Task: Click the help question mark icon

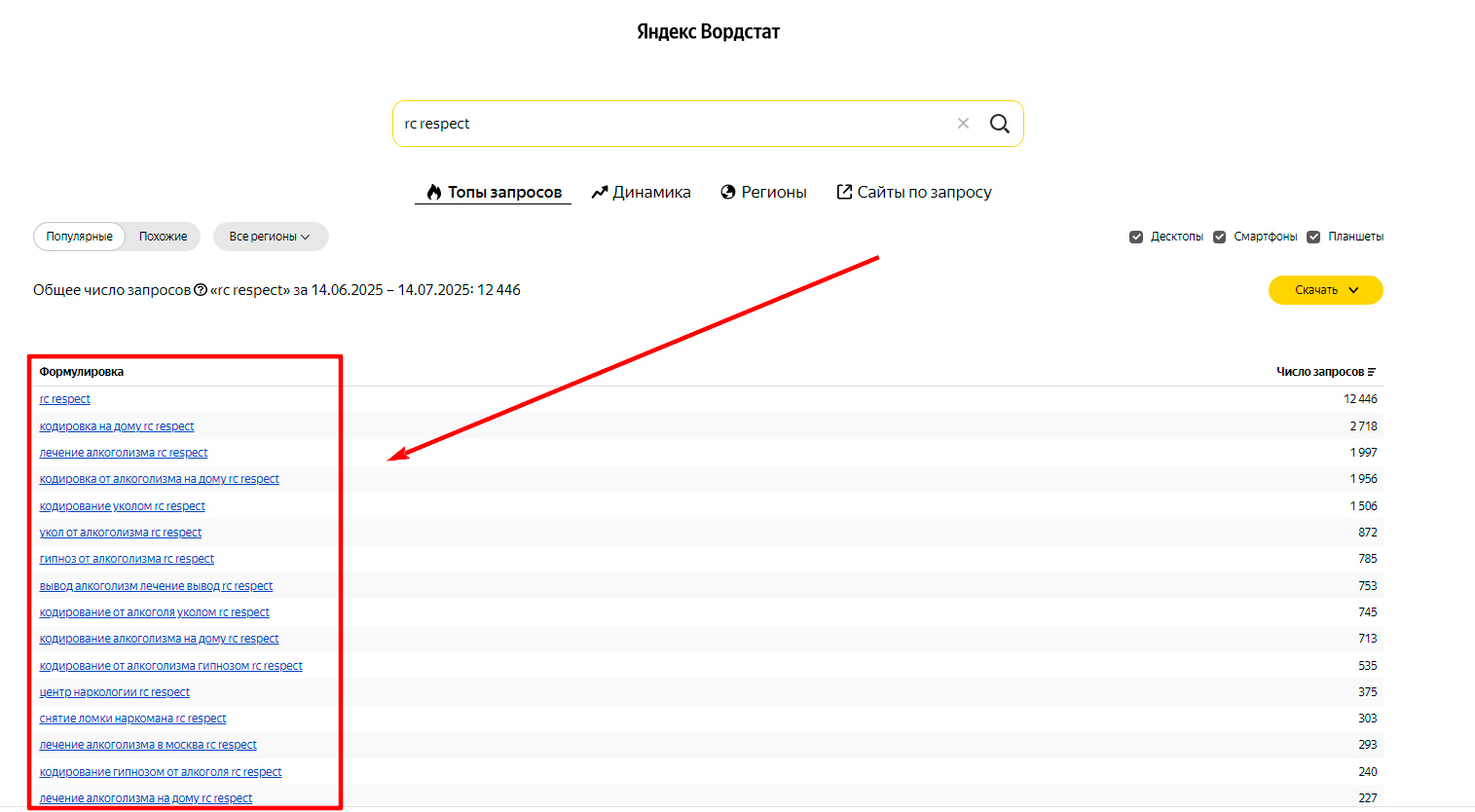Action: coord(201,290)
